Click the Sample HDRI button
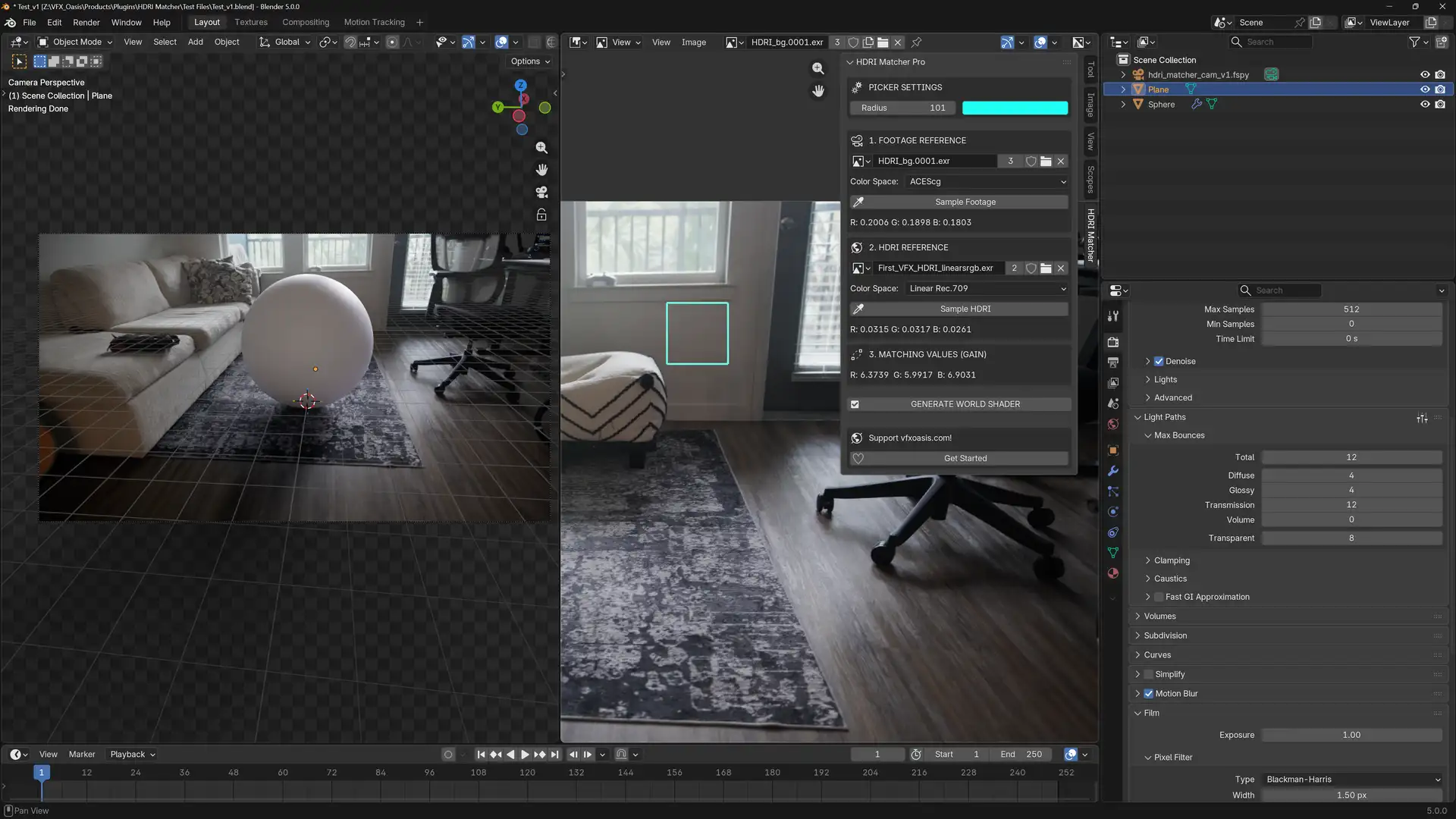1456x819 pixels. click(x=965, y=309)
